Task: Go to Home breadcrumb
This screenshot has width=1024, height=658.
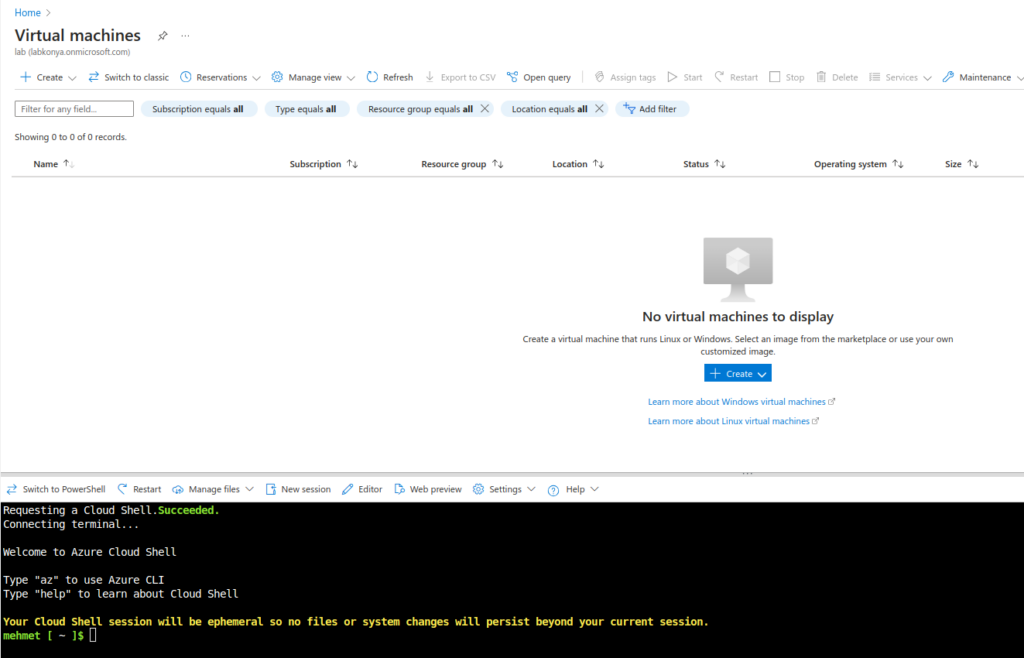Action: (27, 12)
